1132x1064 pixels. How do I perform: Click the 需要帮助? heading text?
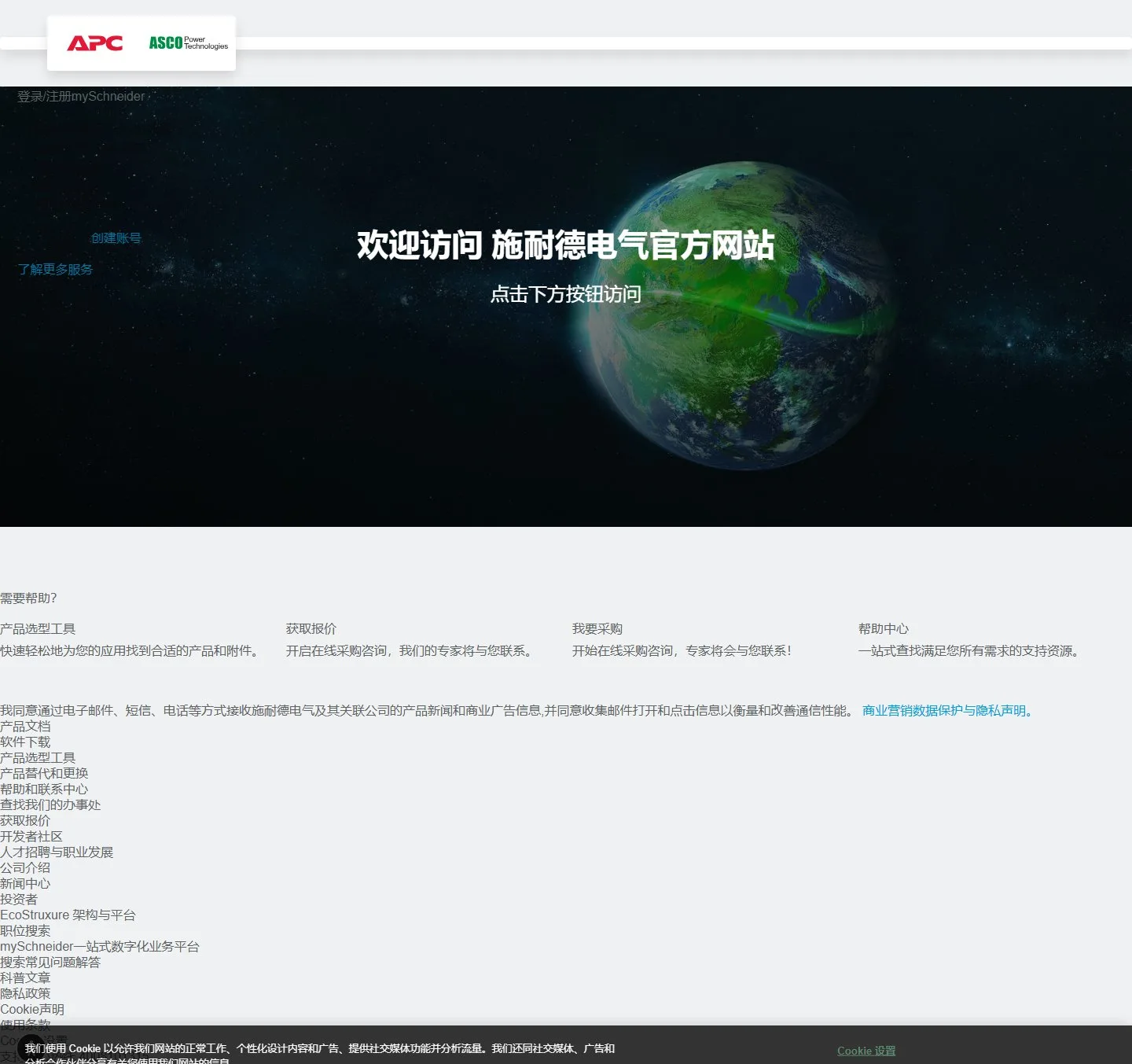pyautogui.click(x=28, y=598)
